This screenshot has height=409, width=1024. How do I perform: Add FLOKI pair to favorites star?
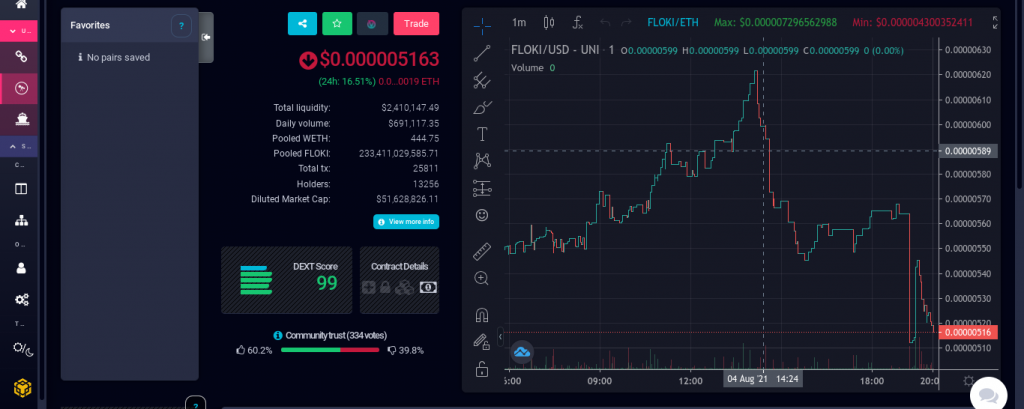pyautogui.click(x=337, y=23)
